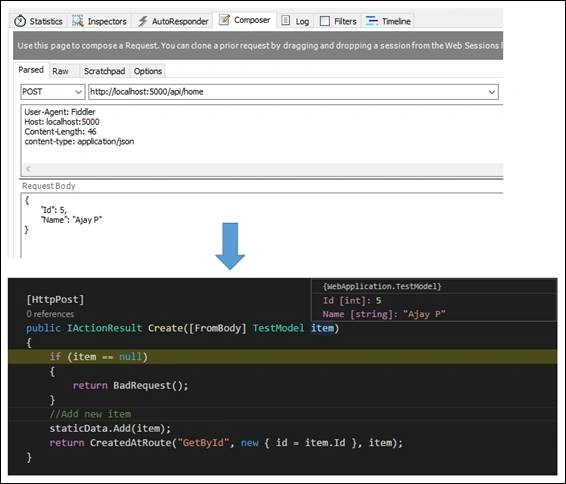
Task: Click the item parameter in Create method
Action: 323,328
